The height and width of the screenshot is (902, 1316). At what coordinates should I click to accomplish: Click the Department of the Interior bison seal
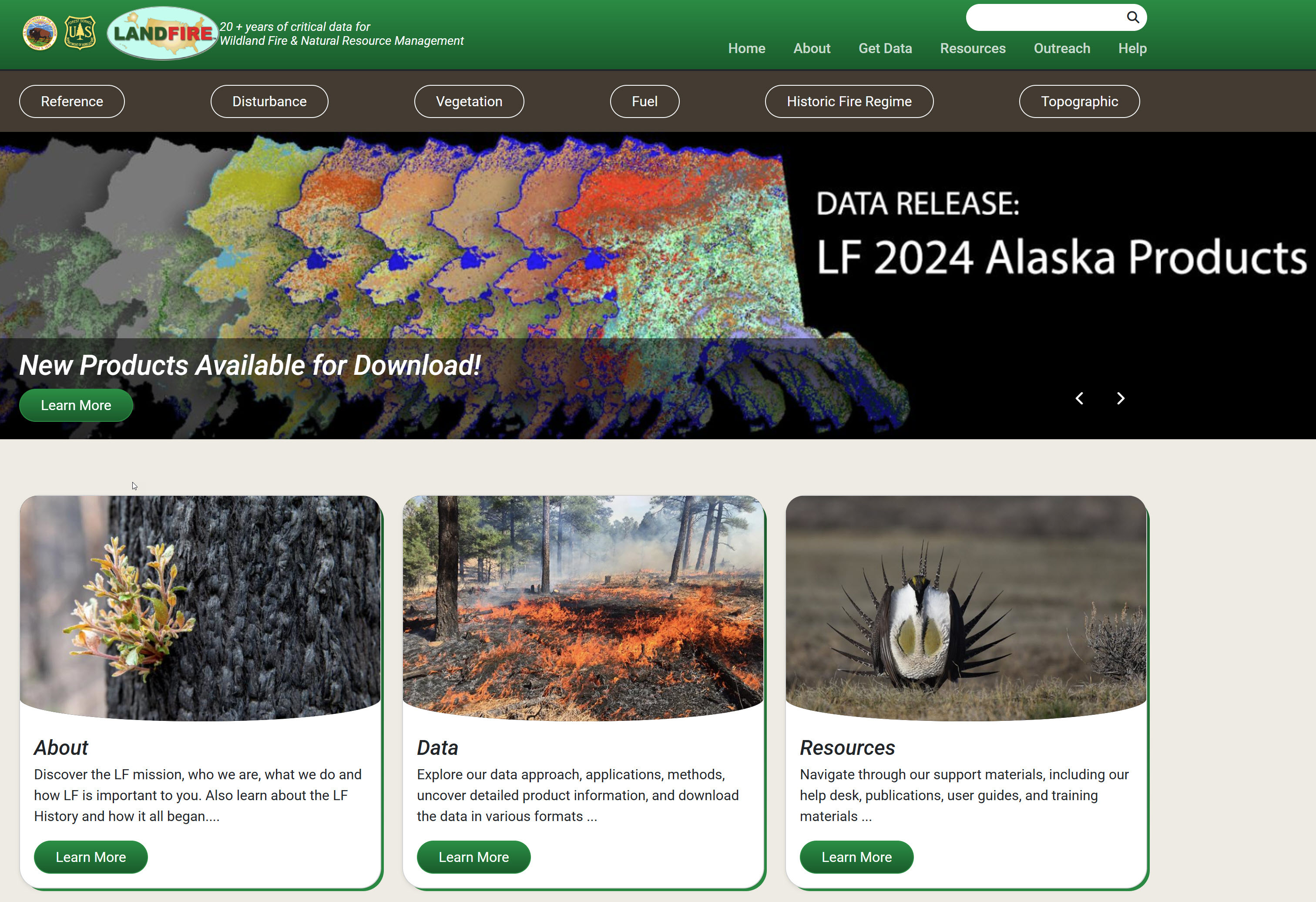tap(40, 33)
